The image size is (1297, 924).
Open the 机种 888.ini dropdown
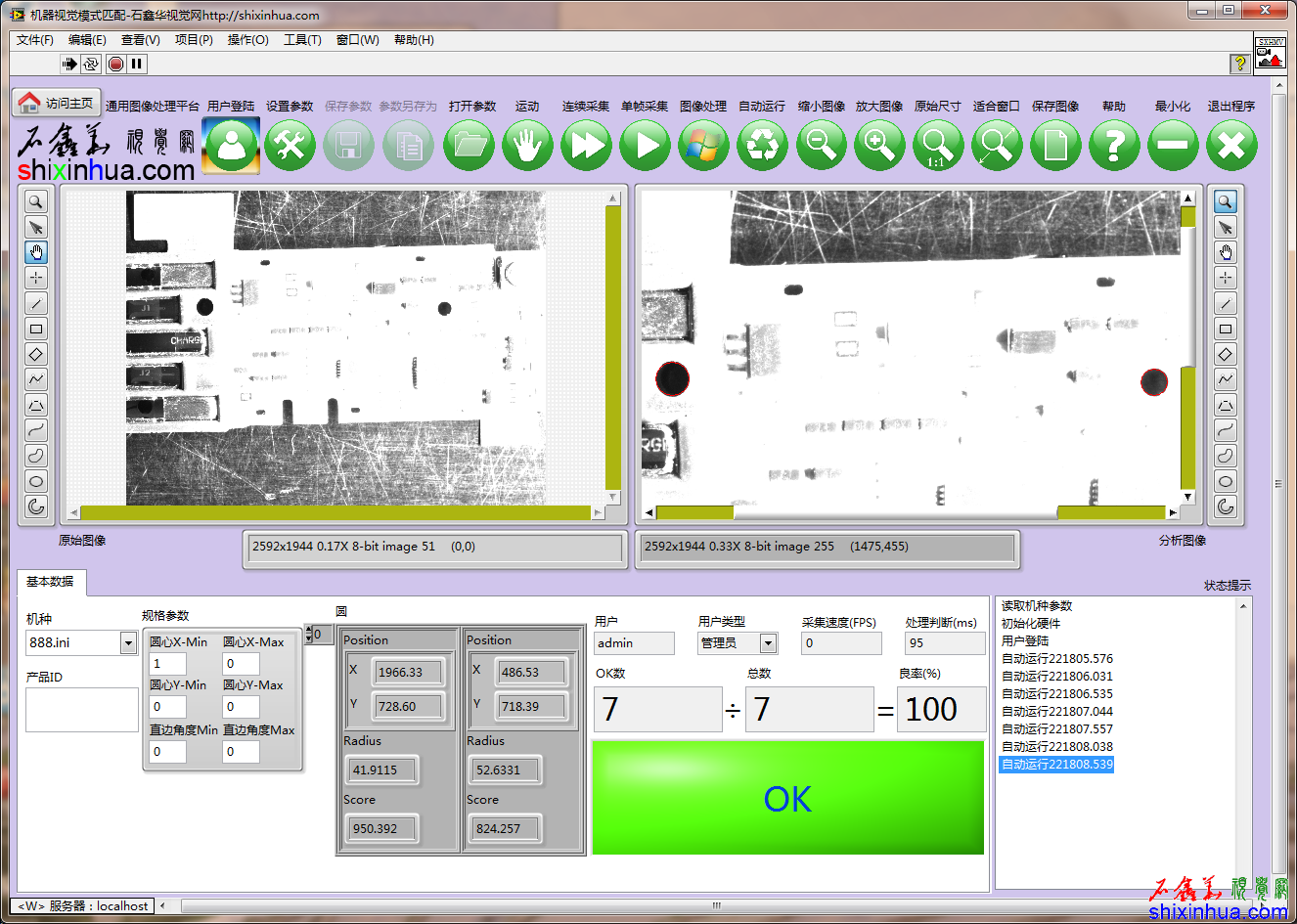tap(128, 642)
